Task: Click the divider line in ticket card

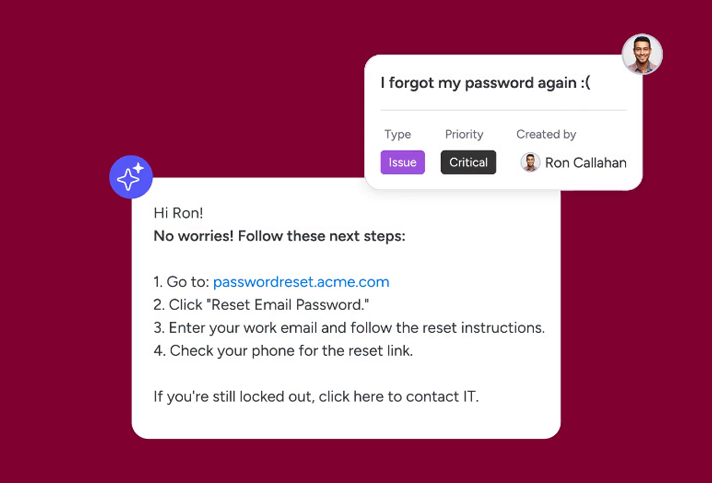Action: point(503,110)
